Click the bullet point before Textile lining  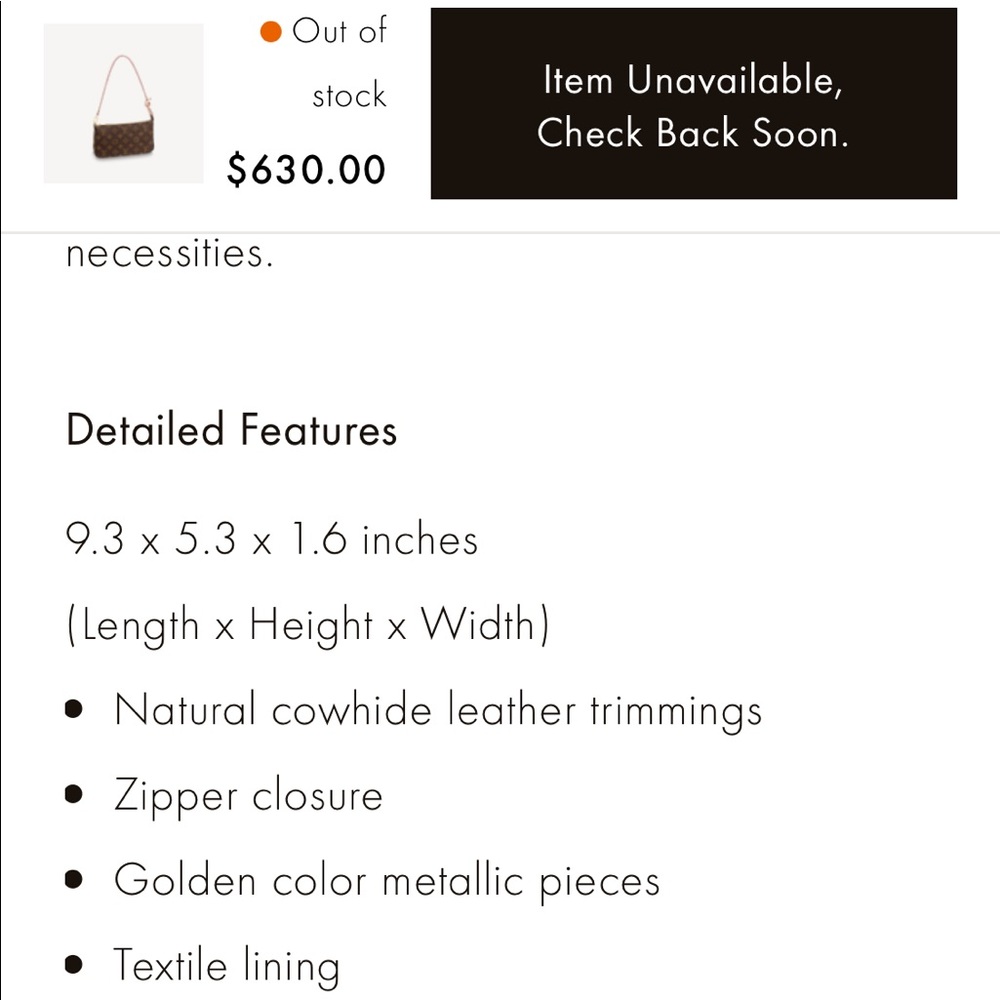tap(74, 964)
